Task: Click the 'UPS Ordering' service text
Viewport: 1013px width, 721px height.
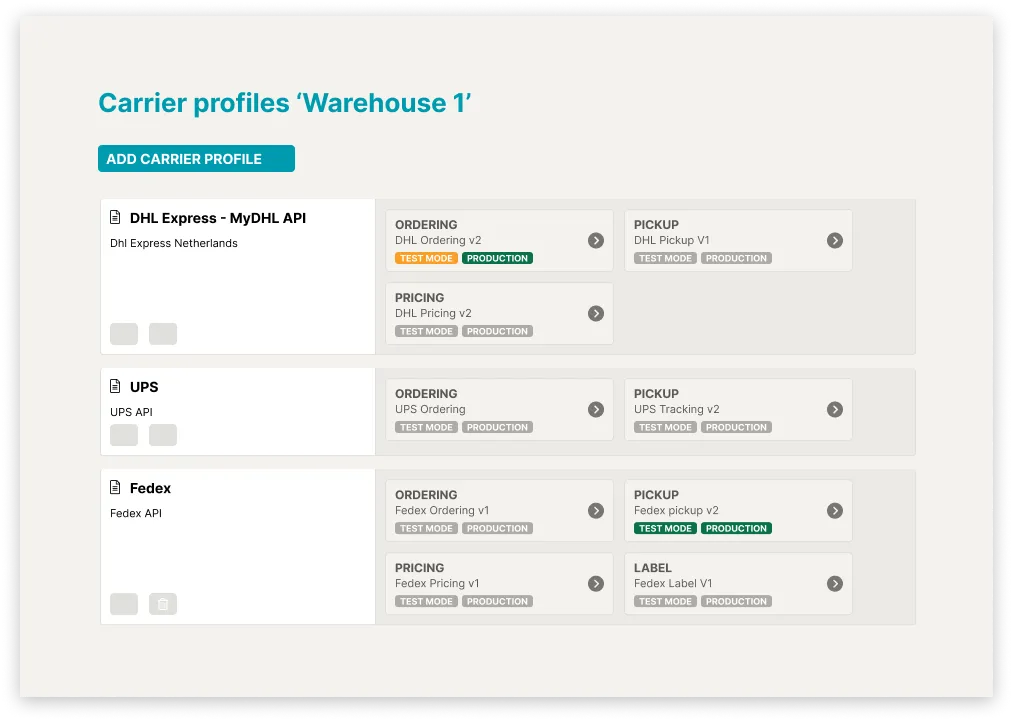Action: point(430,410)
